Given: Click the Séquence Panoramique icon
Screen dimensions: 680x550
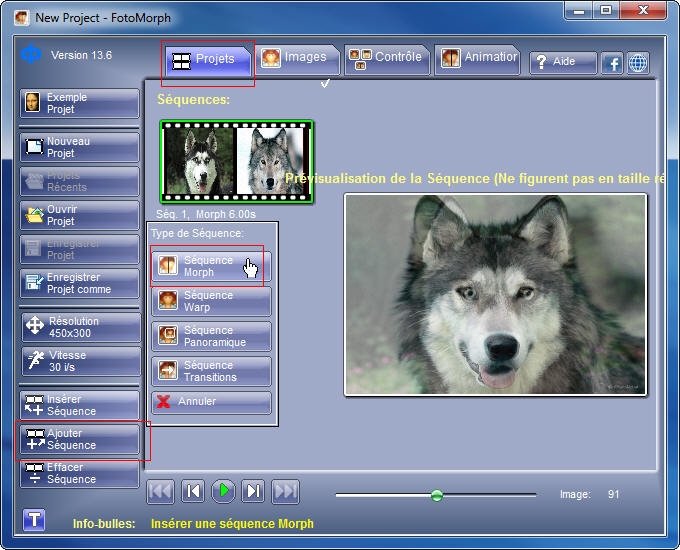Looking at the screenshot, I should click(x=168, y=335).
